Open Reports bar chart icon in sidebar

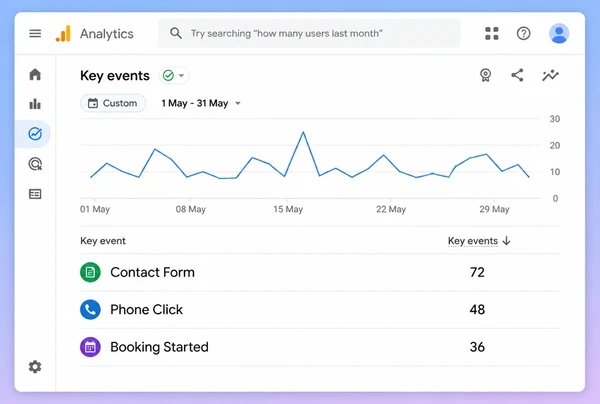[35, 104]
